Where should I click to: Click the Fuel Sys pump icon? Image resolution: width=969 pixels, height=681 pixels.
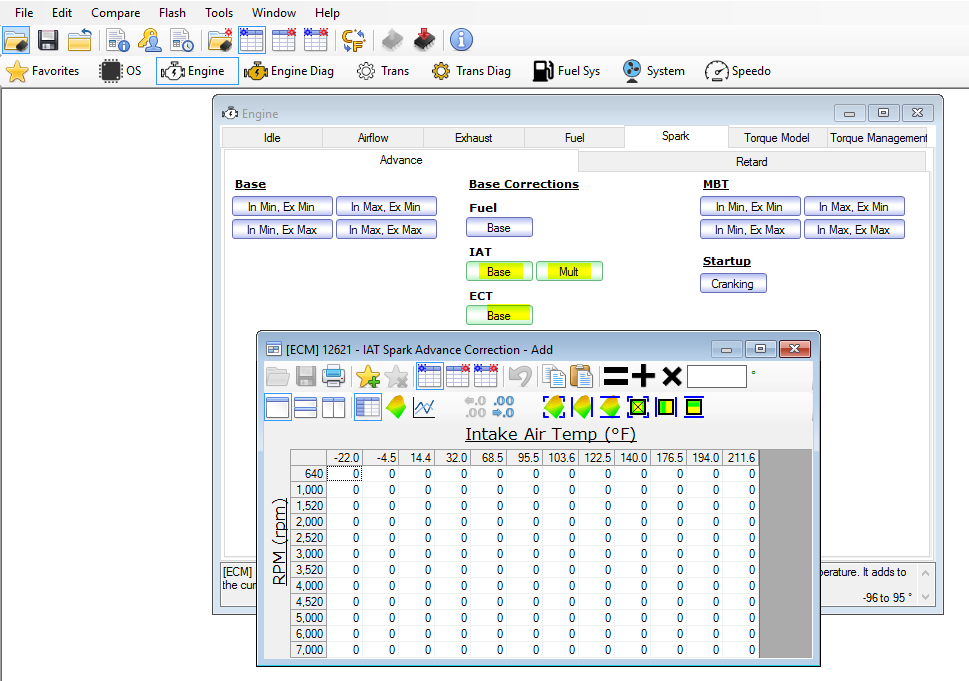(x=543, y=71)
